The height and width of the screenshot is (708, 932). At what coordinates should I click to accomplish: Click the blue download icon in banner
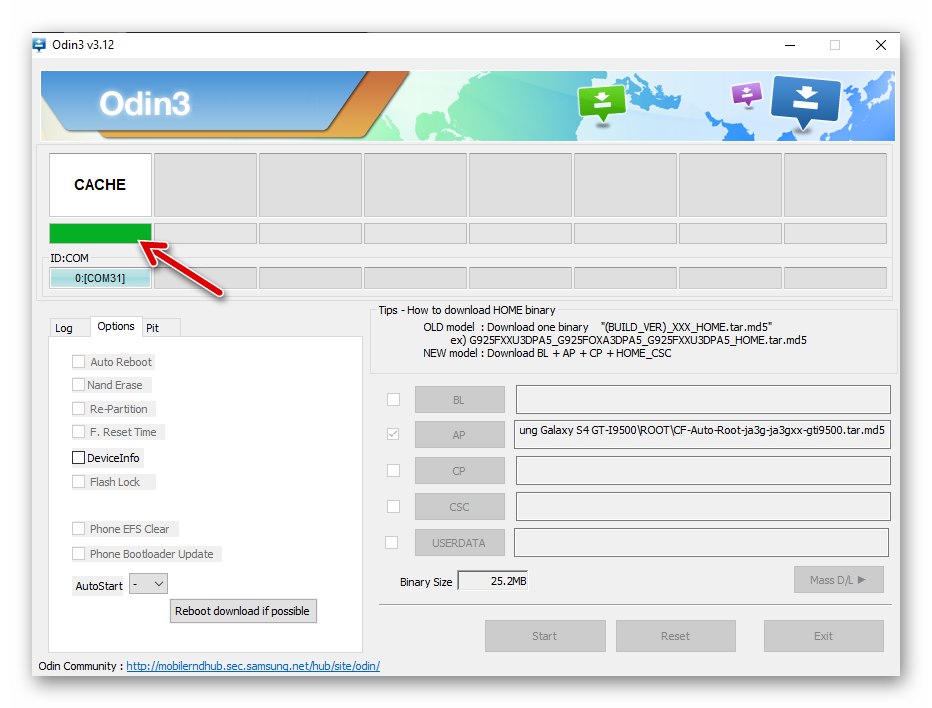pyautogui.click(x=805, y=102)
